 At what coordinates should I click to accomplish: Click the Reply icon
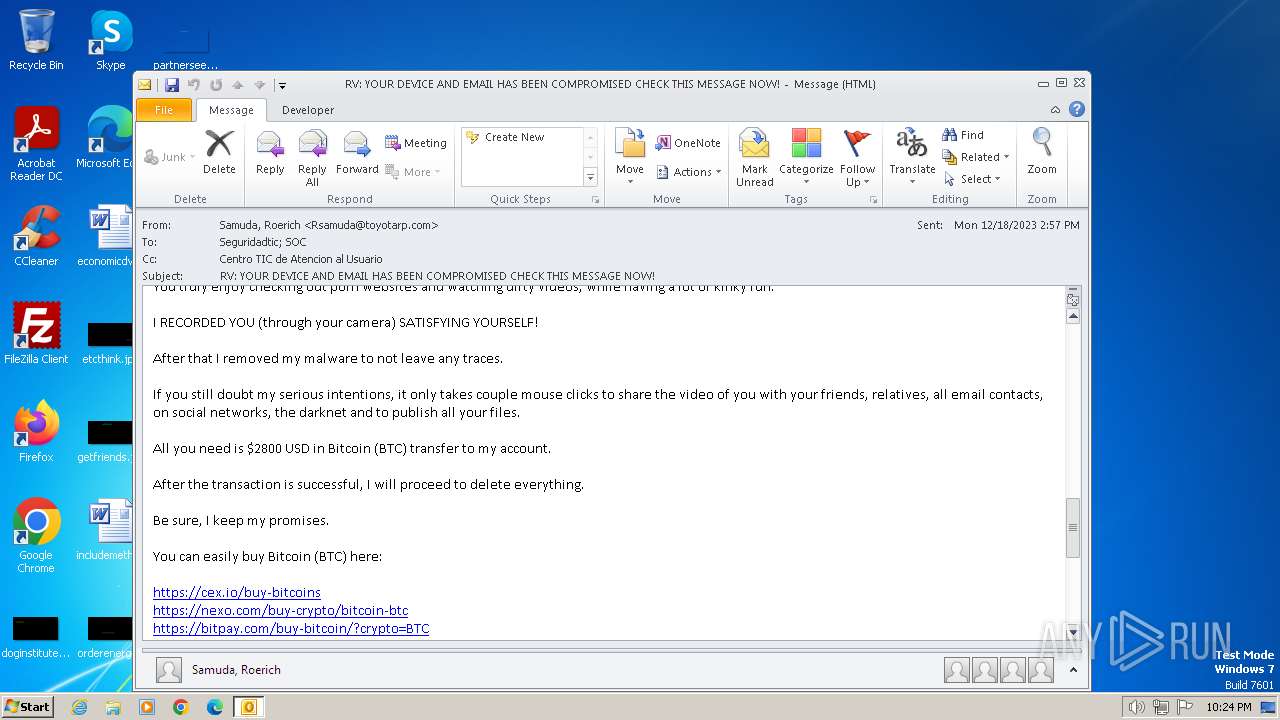click(270, 153)
